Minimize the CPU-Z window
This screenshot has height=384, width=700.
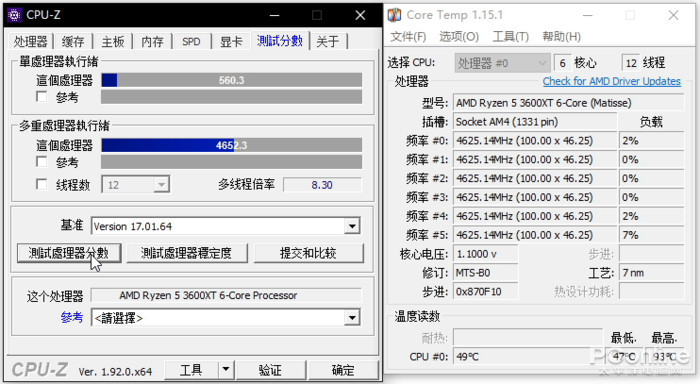(x=275, y=16)
